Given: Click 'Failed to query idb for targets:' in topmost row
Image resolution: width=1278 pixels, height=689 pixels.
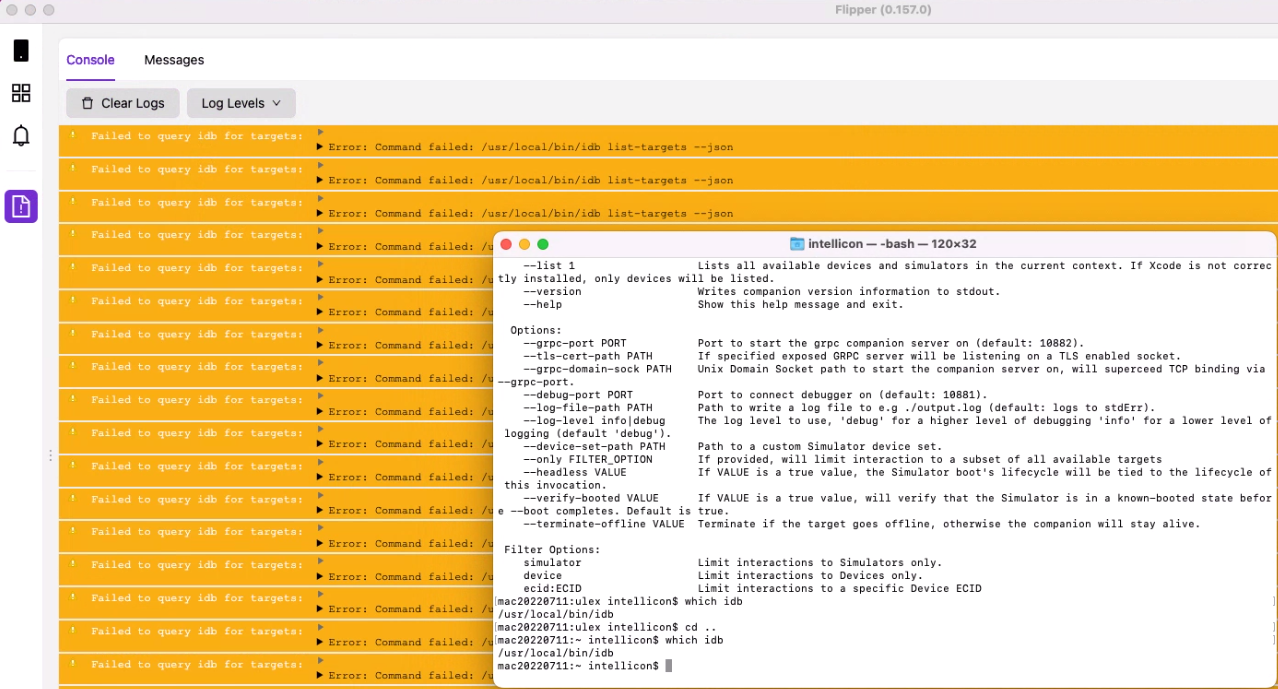Looking at the screenshot, I should pos(197,136).
